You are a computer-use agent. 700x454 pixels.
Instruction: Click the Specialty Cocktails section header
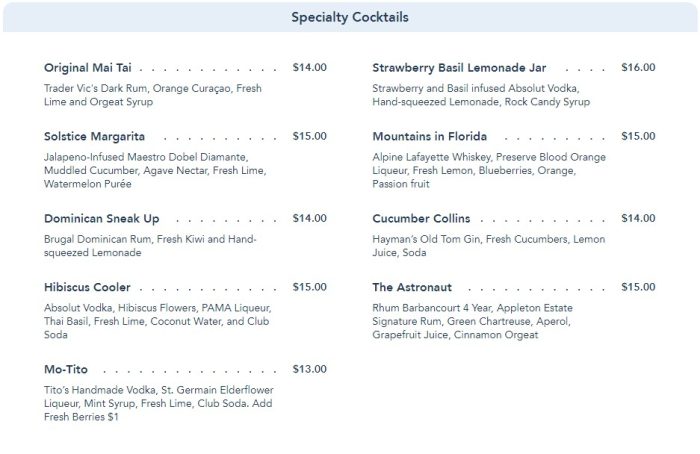349,17
